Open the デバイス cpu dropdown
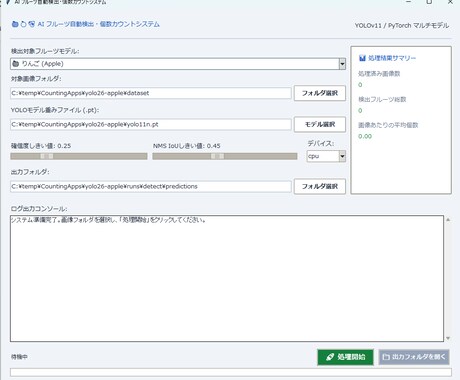 pos(326,156)
